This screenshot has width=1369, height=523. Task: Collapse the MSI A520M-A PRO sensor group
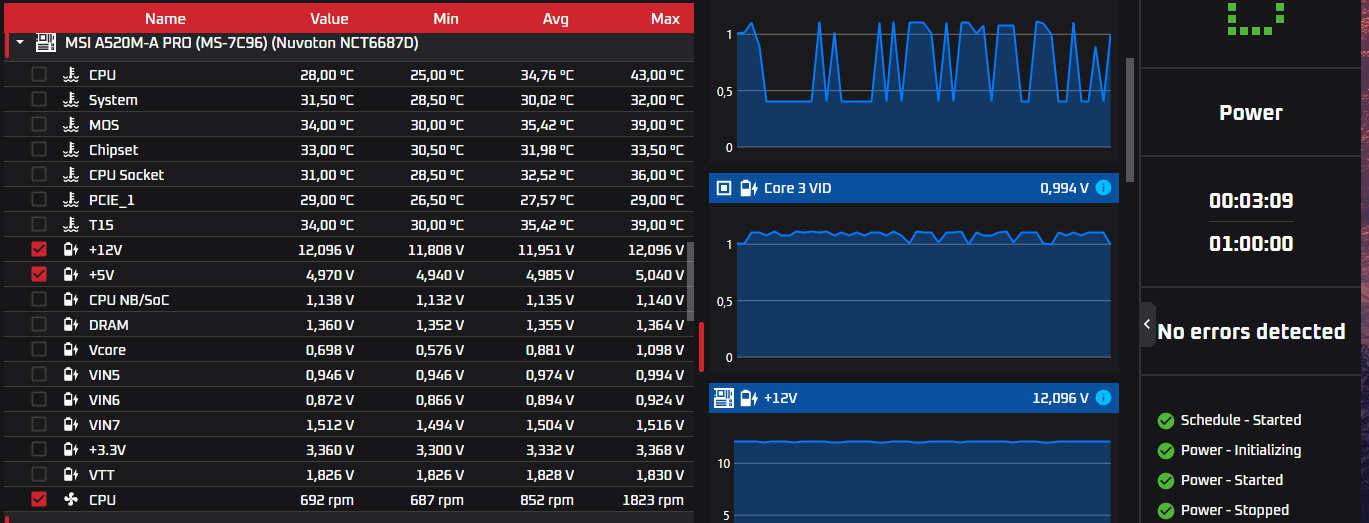point(20,43)
